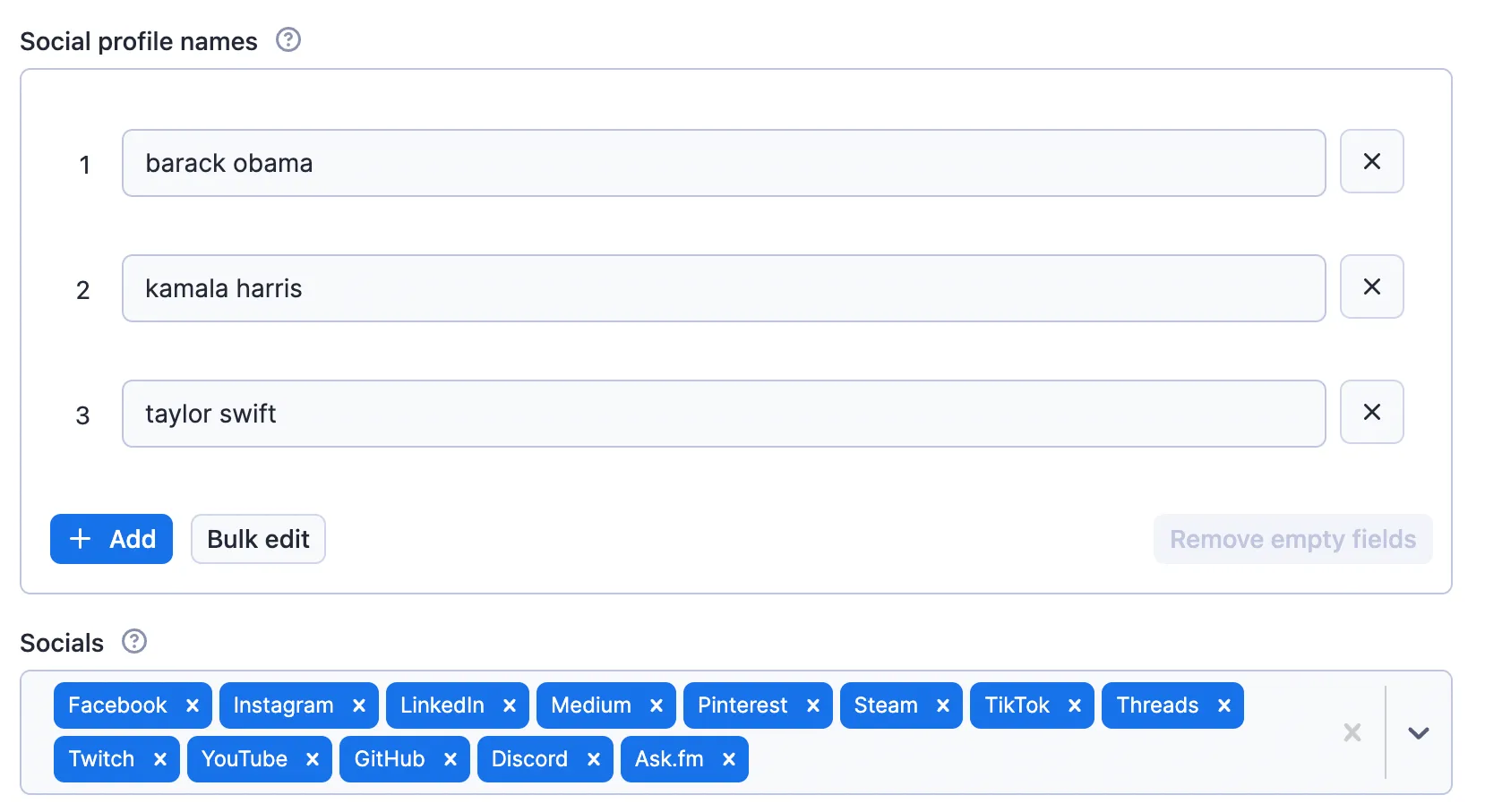Select the Medium tag label
The image size is (1485, 812).
tap(591, 705)
